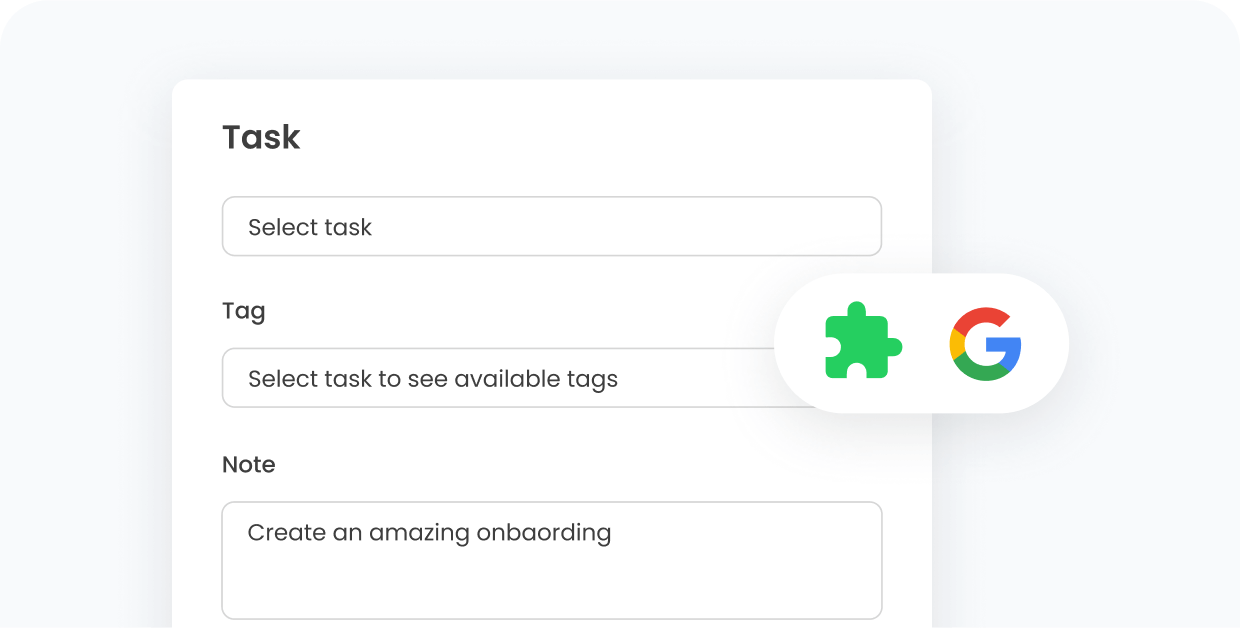
Task: Open the "Select task" dropdown
Action: point(551,226)
